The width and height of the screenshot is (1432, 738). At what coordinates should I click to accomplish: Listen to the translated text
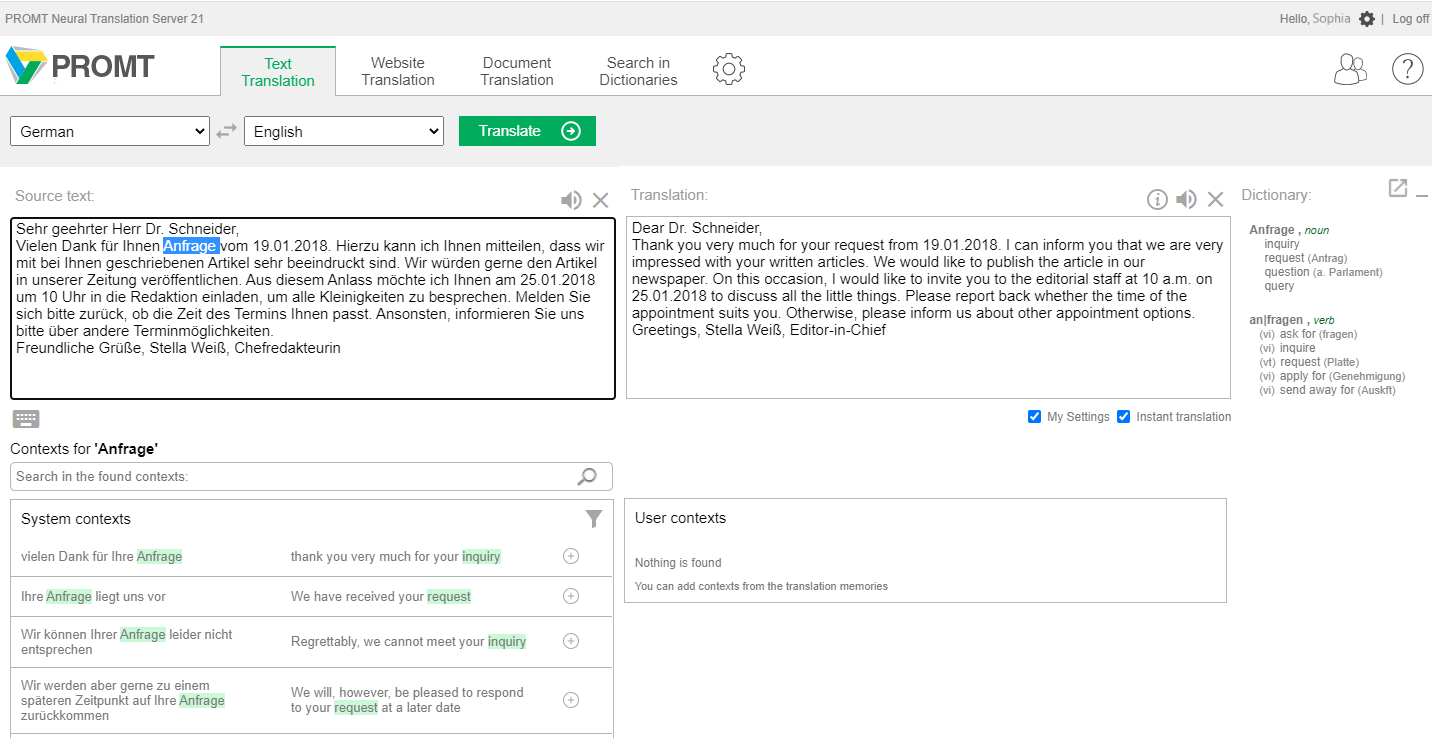tap(1186, 200)
